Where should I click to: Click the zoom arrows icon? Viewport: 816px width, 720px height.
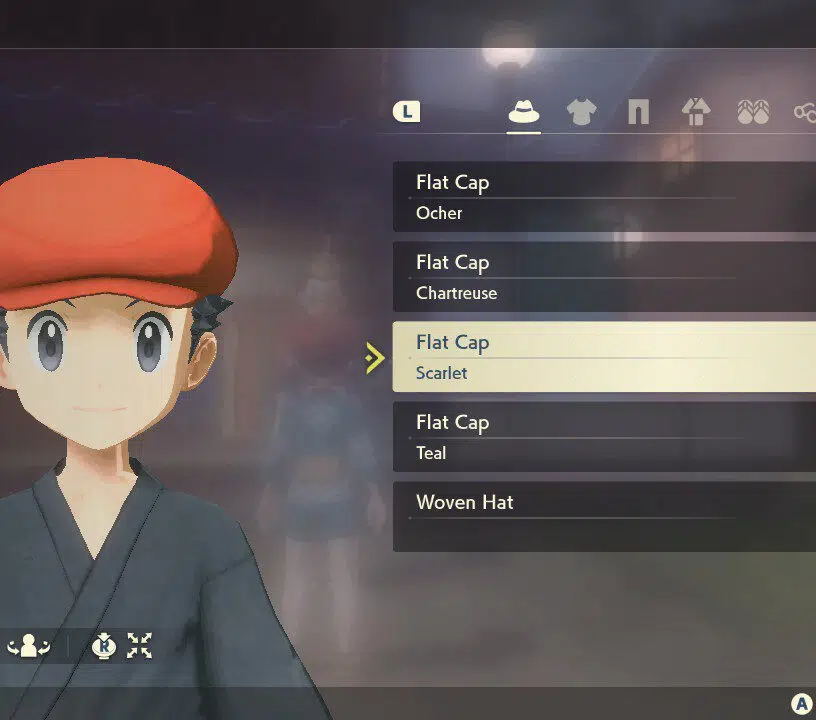click(139, 646)
